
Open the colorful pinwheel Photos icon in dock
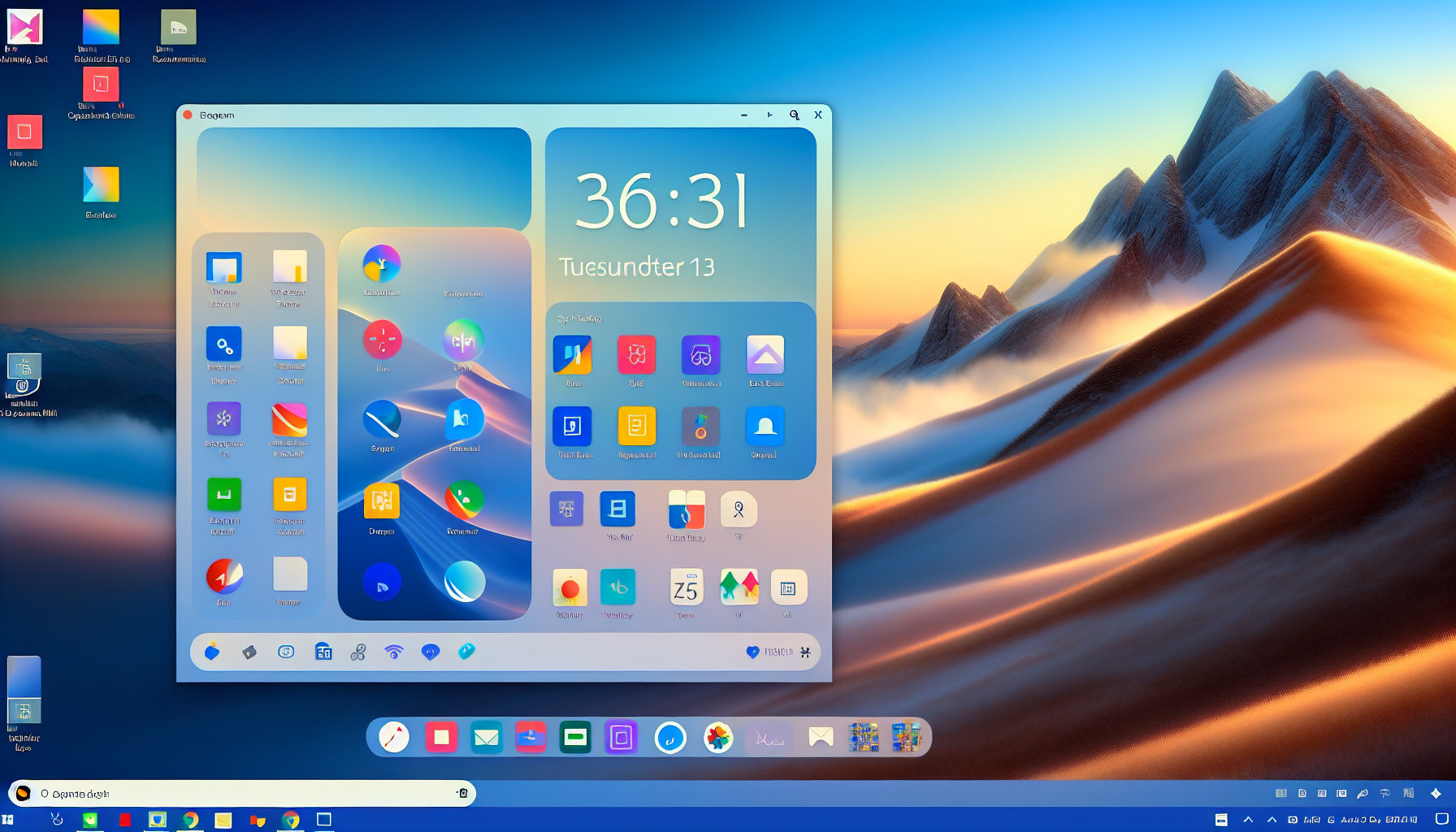click(718, 737)
